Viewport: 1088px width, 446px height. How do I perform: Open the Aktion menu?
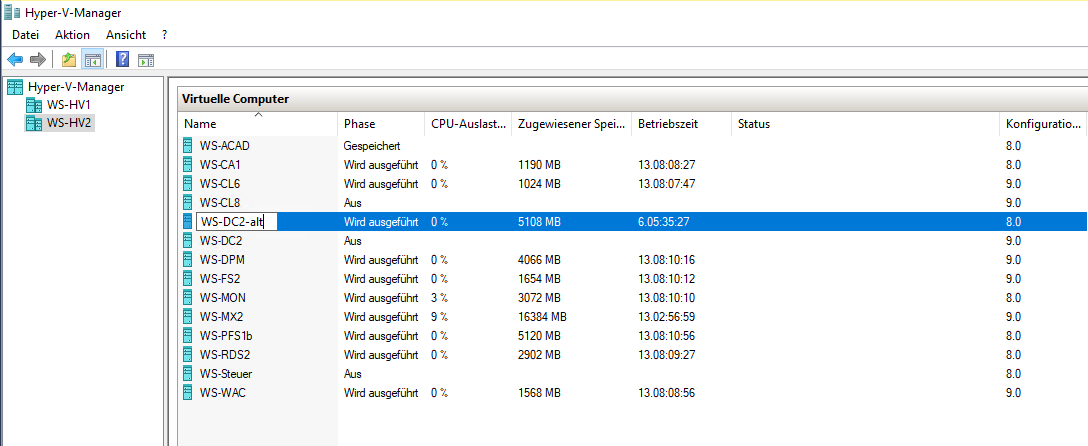pos(72,35)
